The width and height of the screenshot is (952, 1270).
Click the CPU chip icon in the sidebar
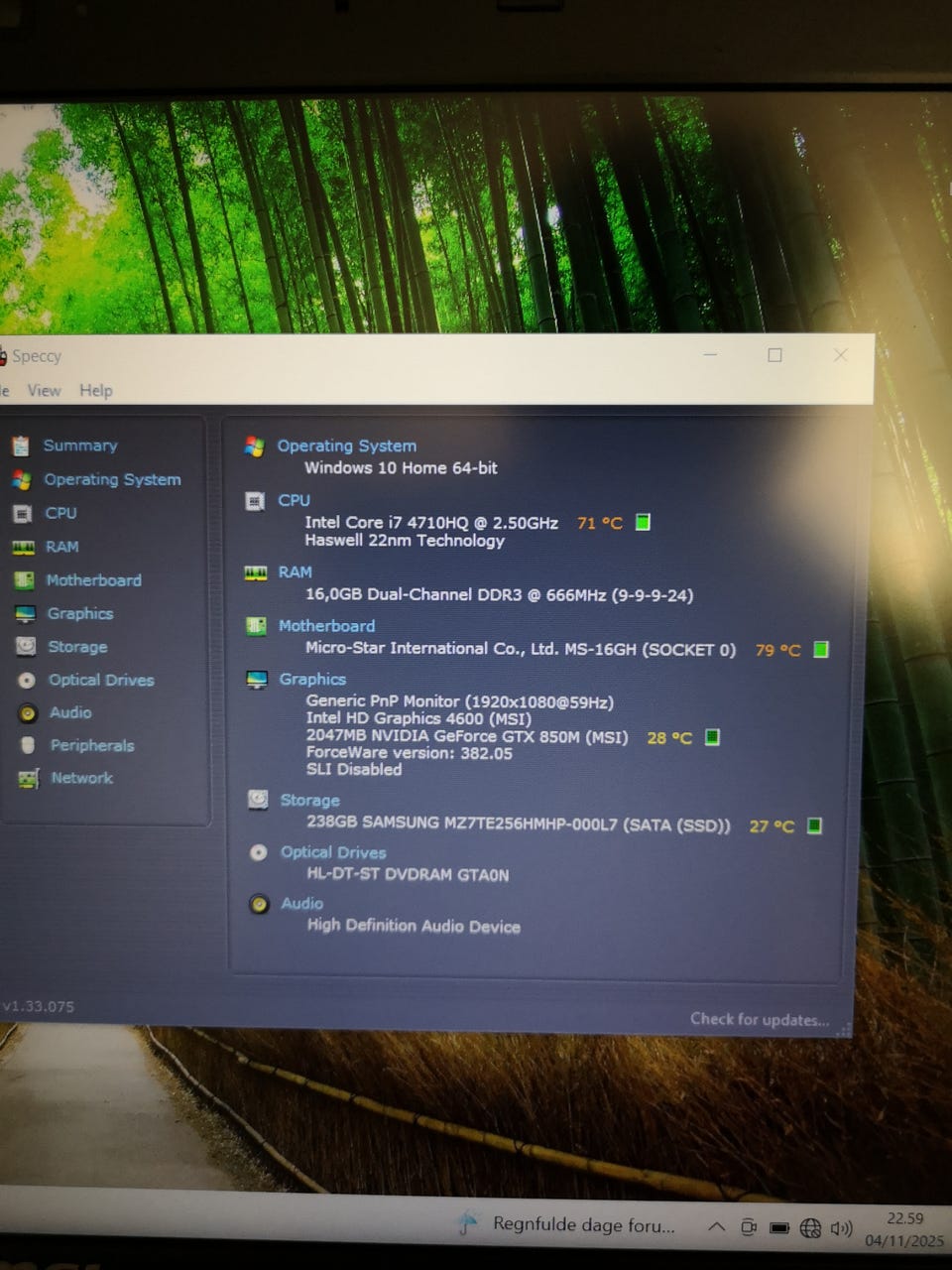[23, 514]
